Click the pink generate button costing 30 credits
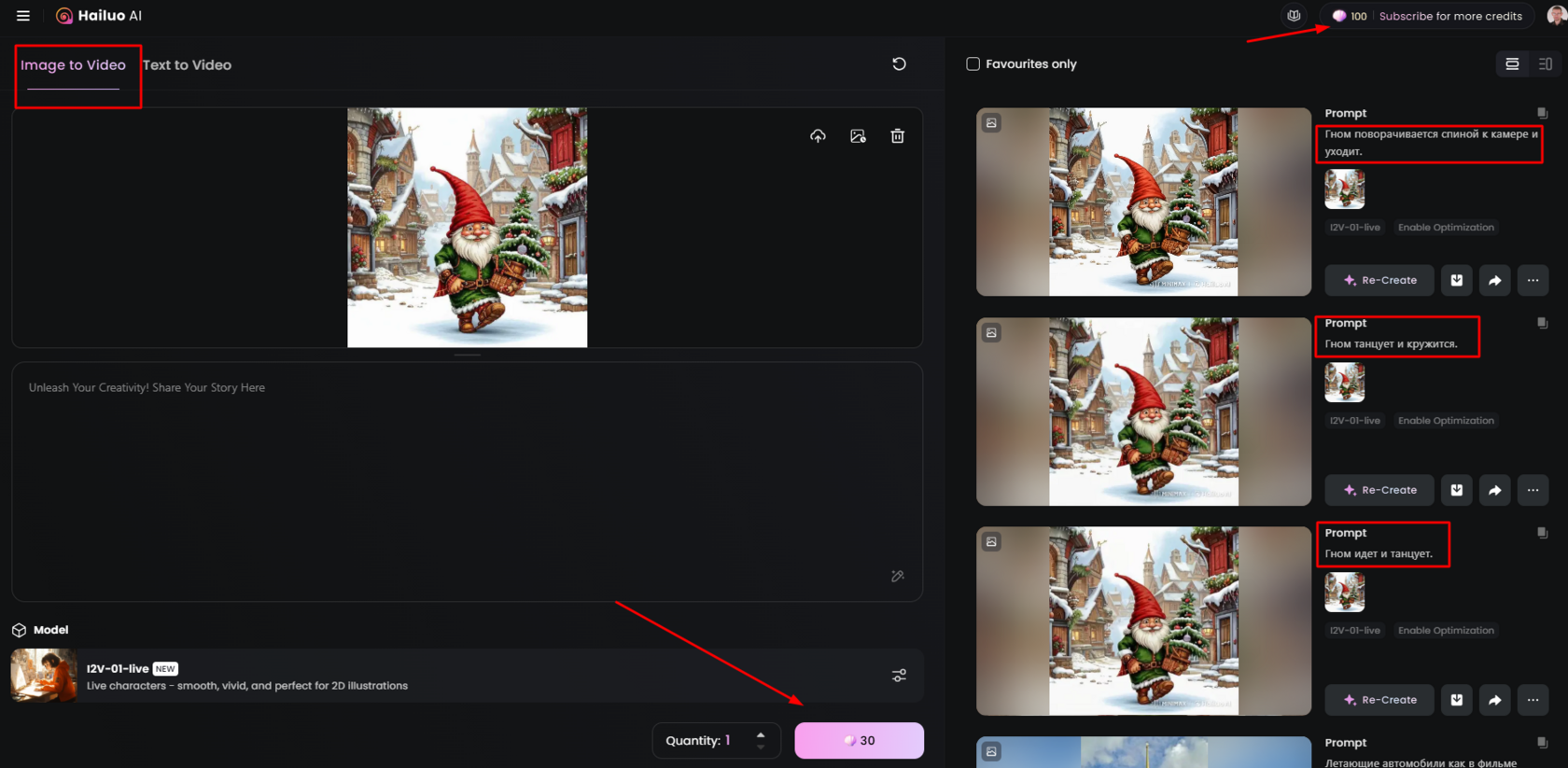The height and width of the screenshot is (768, 1568). tap(859, 741)
